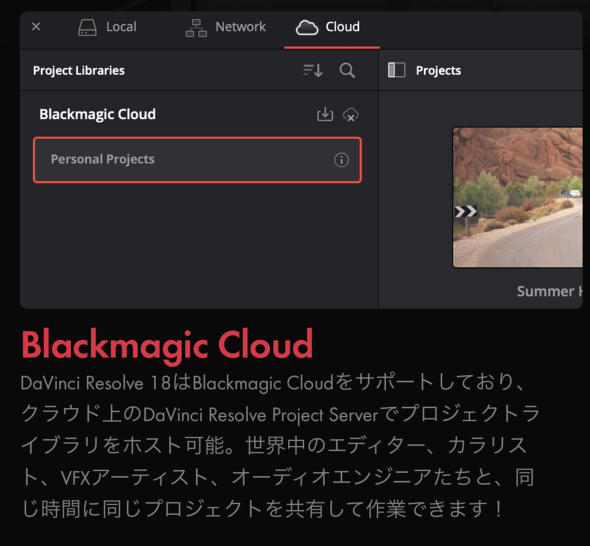Show info for Personal Projects library
This screenshot has height=546, width=590.
pos(341,160)
